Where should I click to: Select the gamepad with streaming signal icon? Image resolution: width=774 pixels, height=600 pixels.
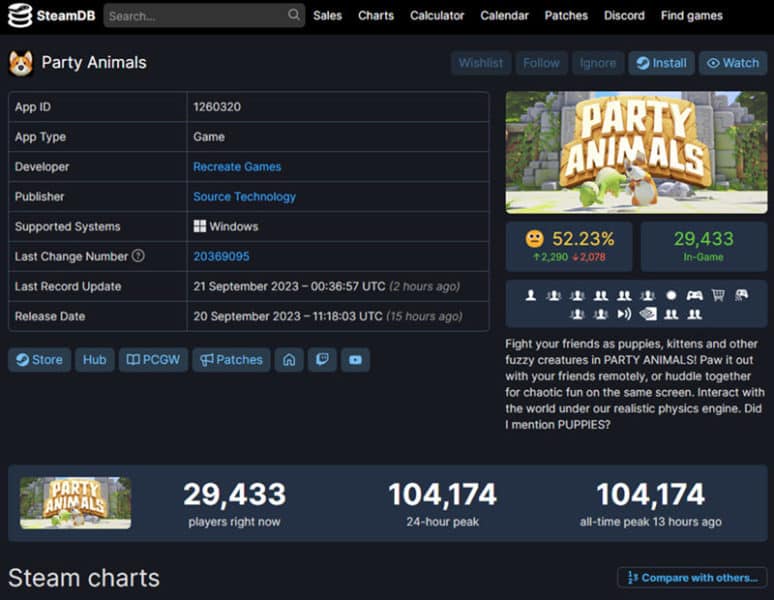click(741, 295)
